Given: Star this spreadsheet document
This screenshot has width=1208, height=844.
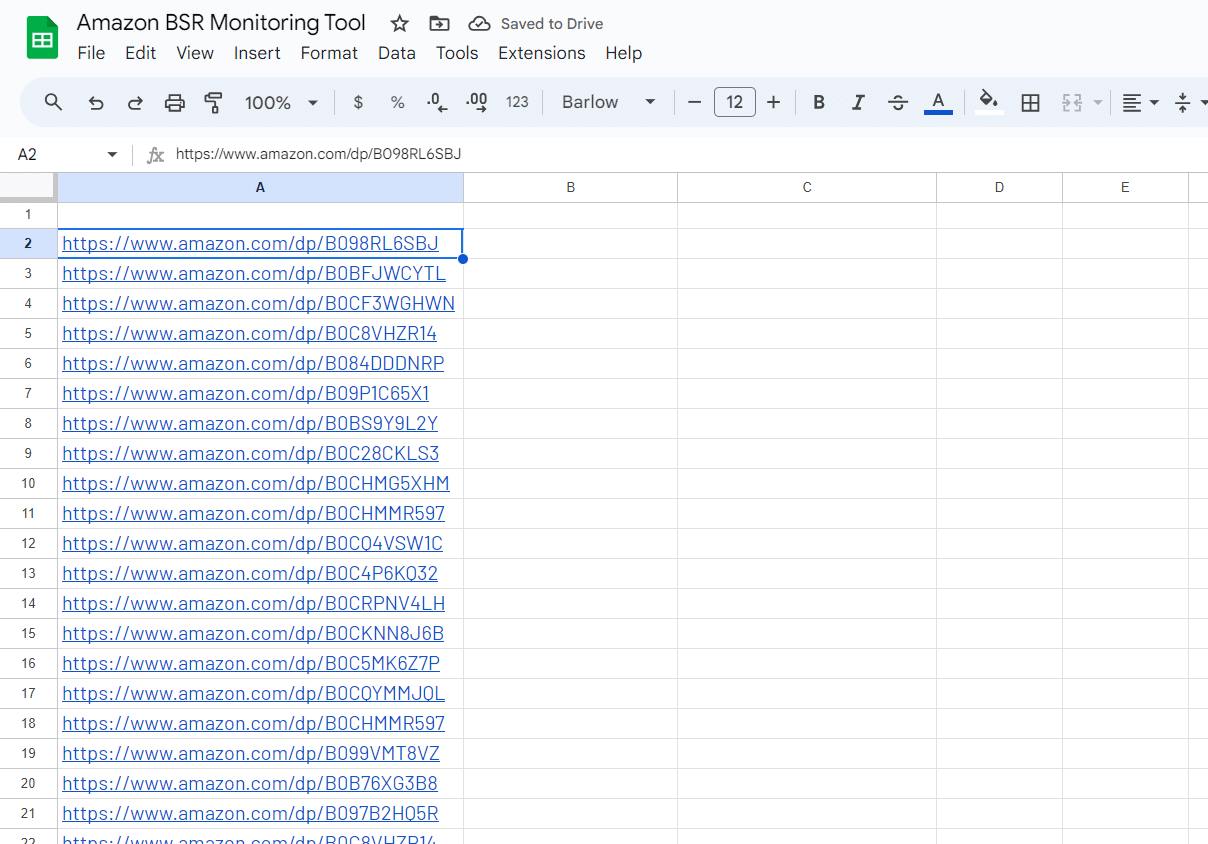Looking at the screenshot, I should [399, 23].
